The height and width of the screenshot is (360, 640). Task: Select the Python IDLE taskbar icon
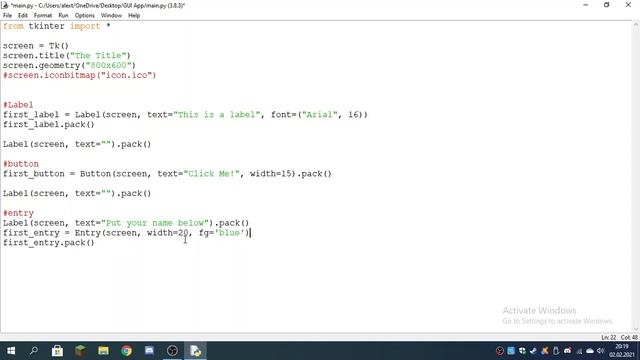(196, 351)
